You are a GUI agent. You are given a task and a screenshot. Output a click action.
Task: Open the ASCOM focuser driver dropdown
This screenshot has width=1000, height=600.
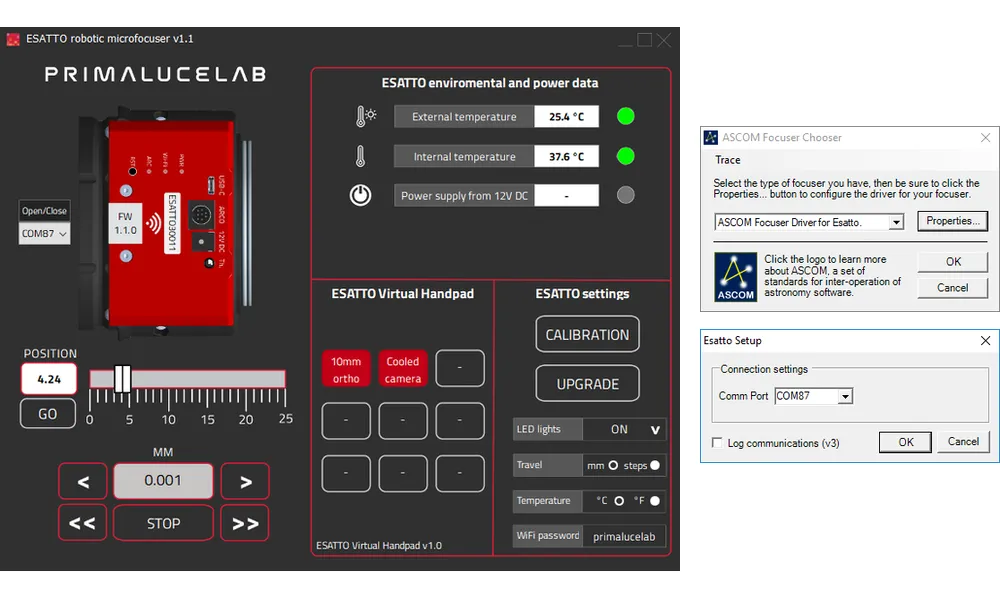[896, 222]
